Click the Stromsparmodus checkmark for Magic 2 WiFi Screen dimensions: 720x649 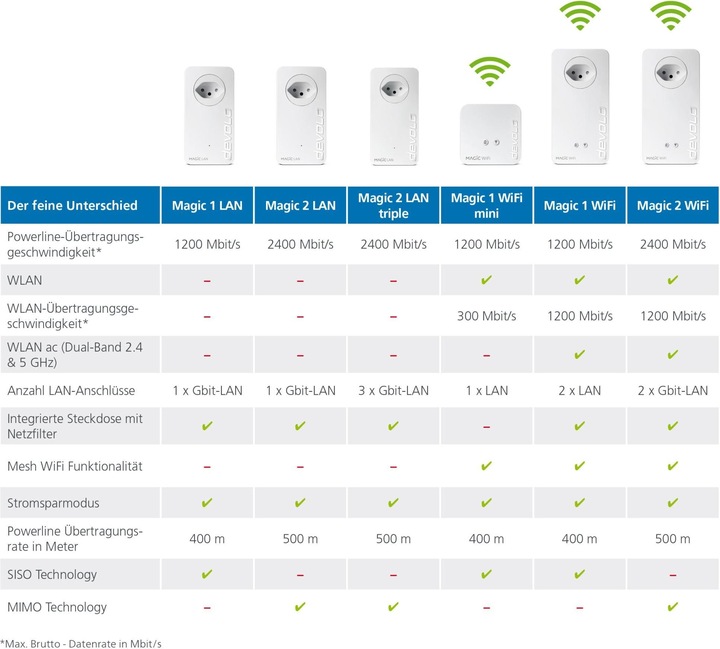point(673,502)
